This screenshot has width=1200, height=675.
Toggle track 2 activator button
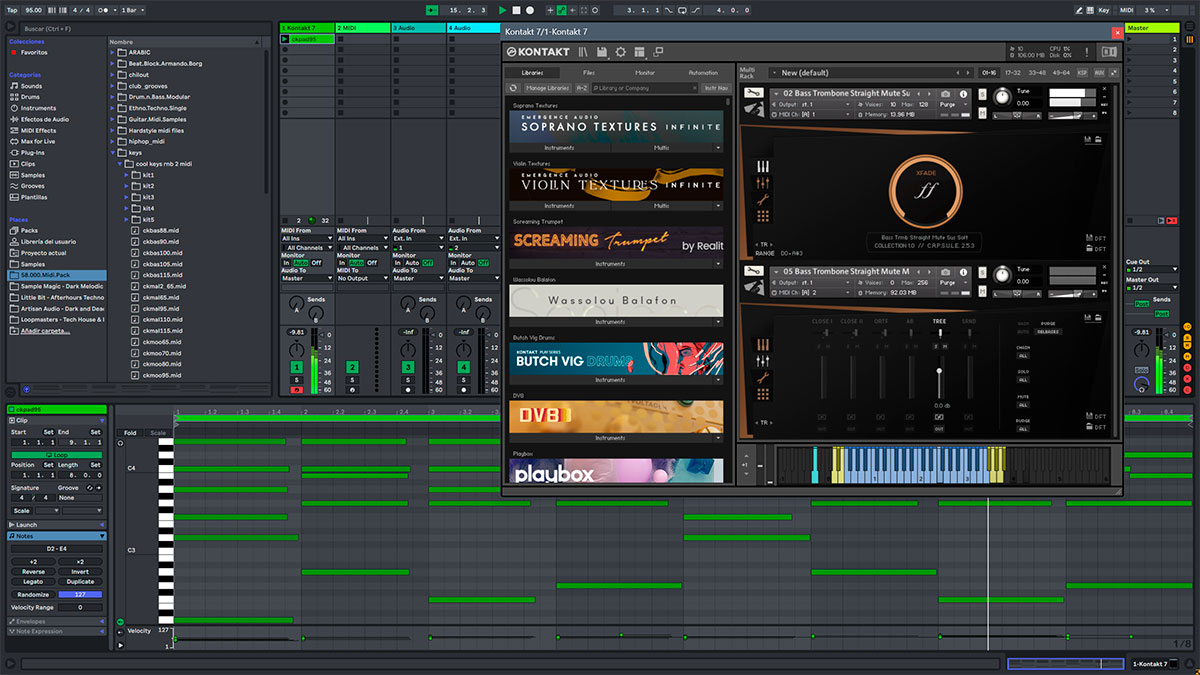(x=352, y=368)
